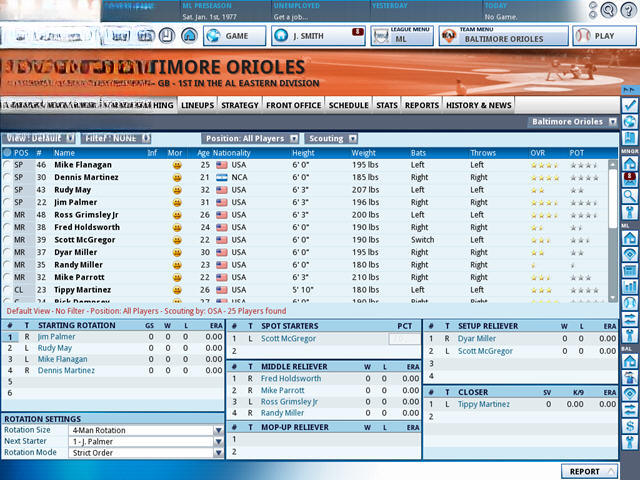Open the Rotation Mode dropdown
This screenshot has width=640, height=480.
tap(146, 453)
